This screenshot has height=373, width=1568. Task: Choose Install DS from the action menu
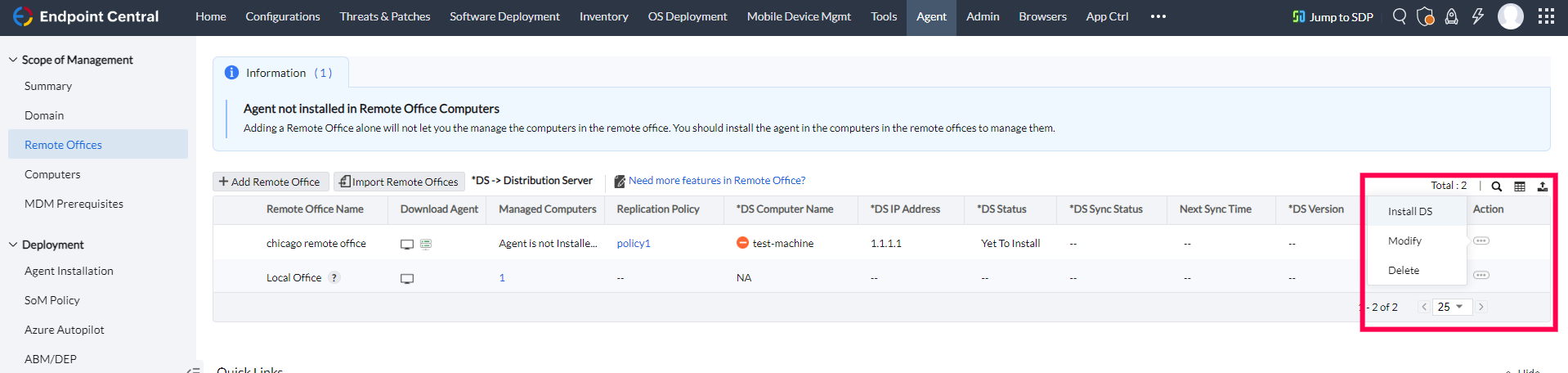1409,211
